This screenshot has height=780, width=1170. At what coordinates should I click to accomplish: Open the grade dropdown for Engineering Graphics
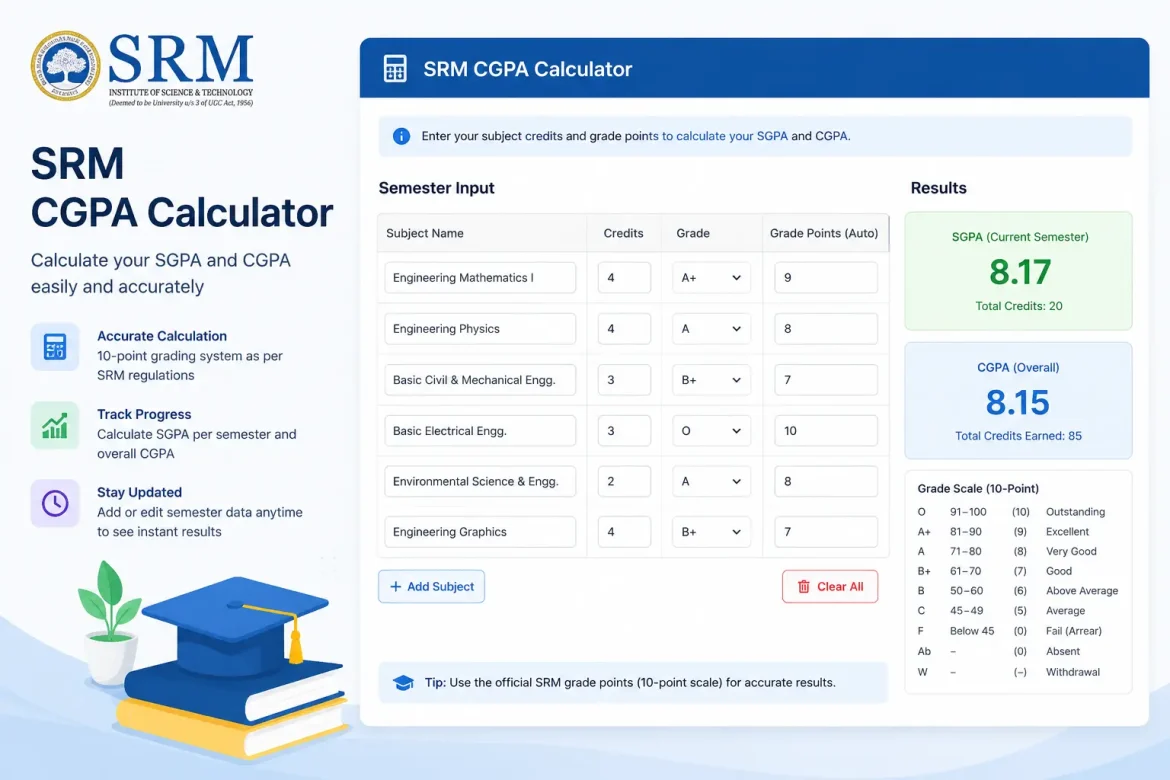[710, 532]
